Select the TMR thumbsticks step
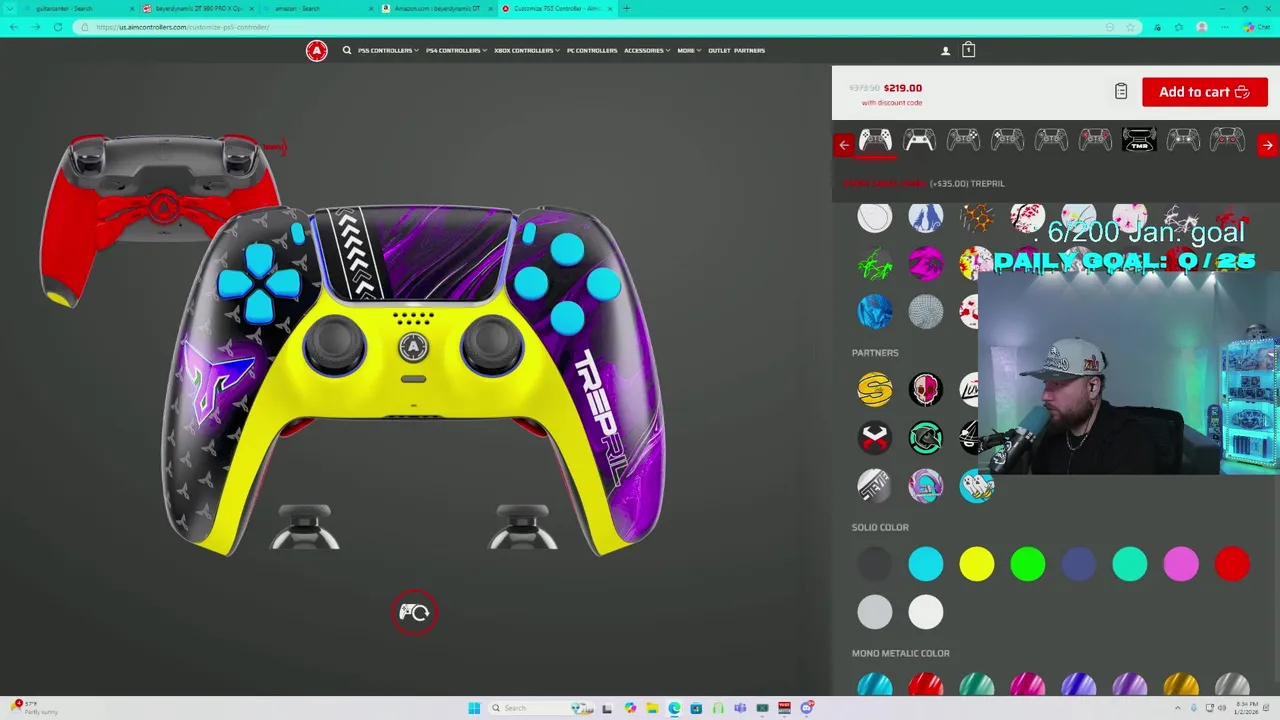 point(1139,141)
